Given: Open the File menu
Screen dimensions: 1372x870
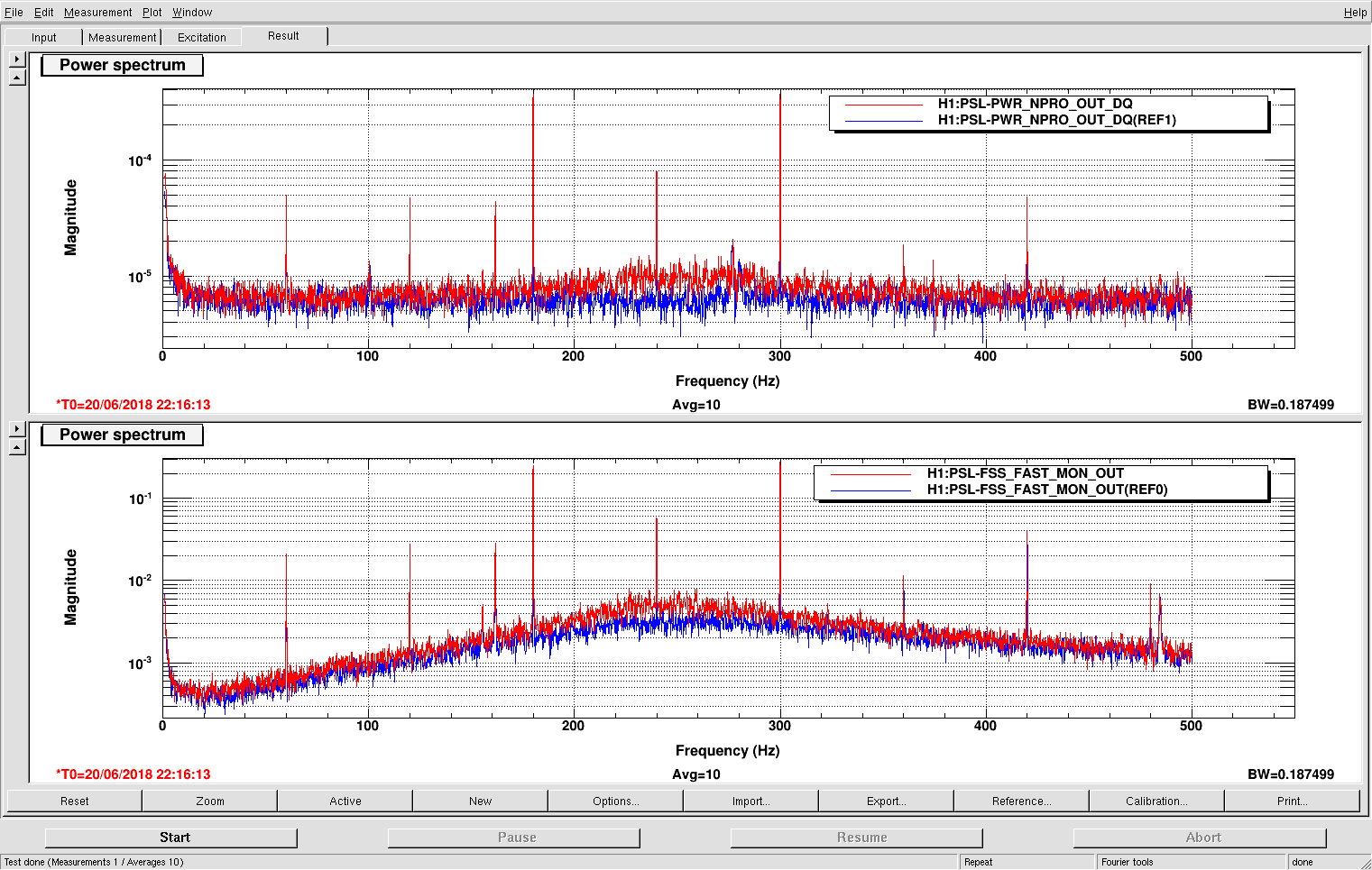Looking at the screenshot, I should [14, 13].
